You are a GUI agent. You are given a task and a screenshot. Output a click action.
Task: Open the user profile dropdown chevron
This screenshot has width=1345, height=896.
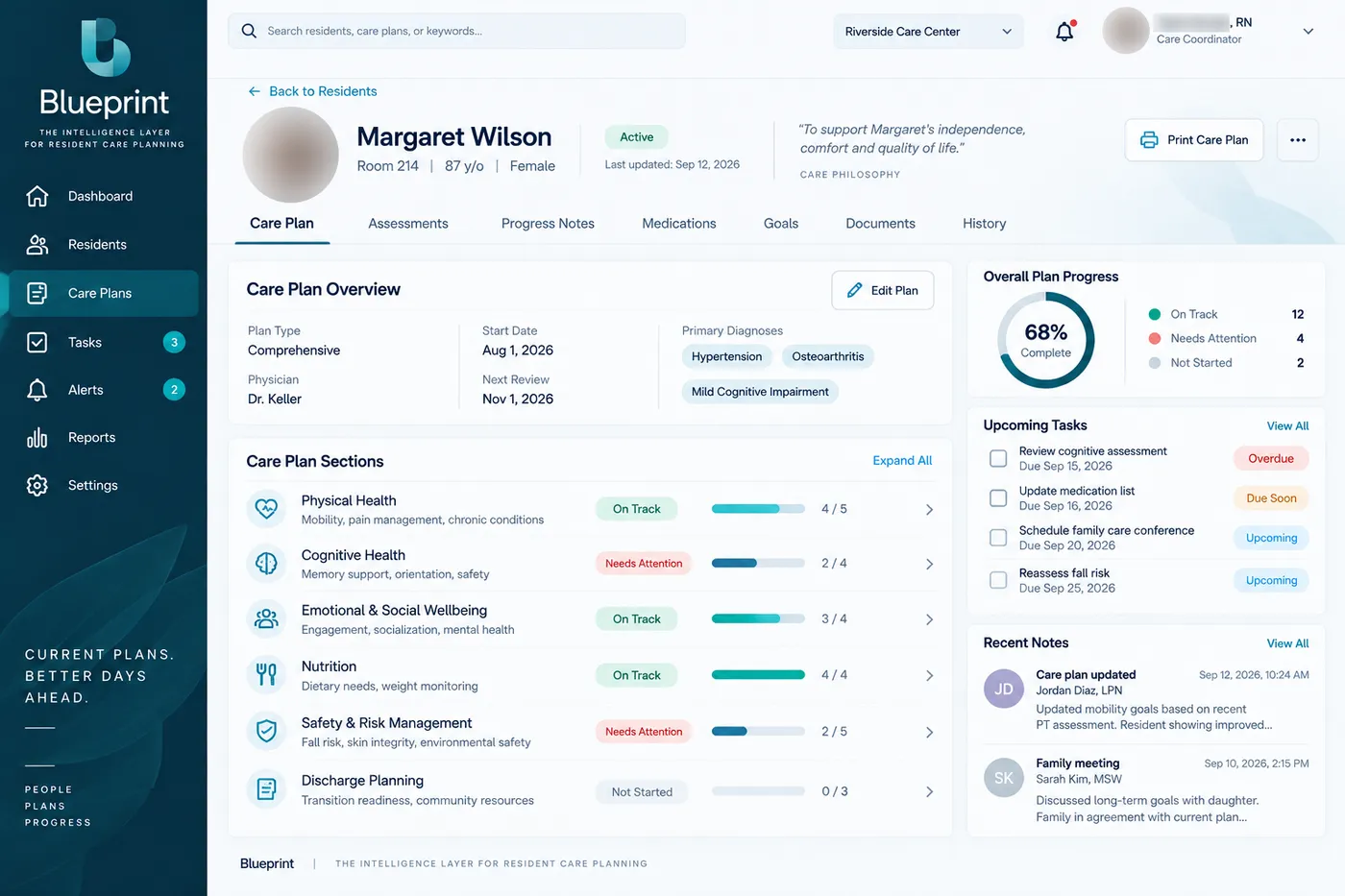pyautogui.click(x=1308, y=32)
